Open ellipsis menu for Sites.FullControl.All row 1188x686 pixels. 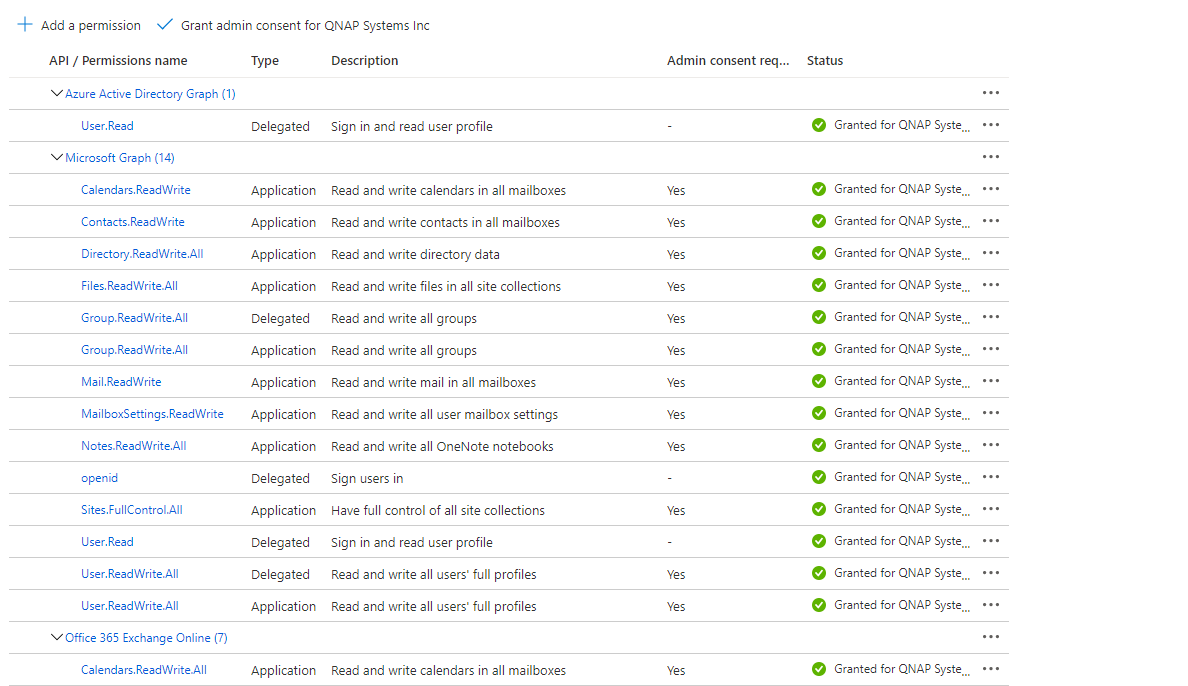pos(990,509)
